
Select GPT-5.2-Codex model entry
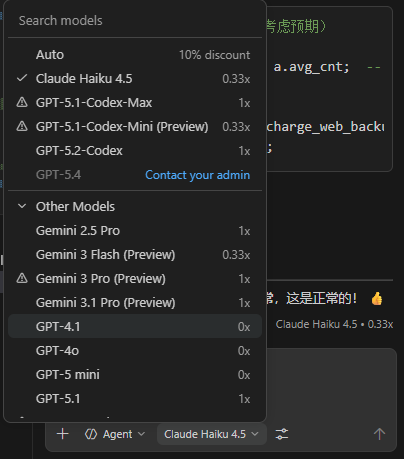coord(135,151)
